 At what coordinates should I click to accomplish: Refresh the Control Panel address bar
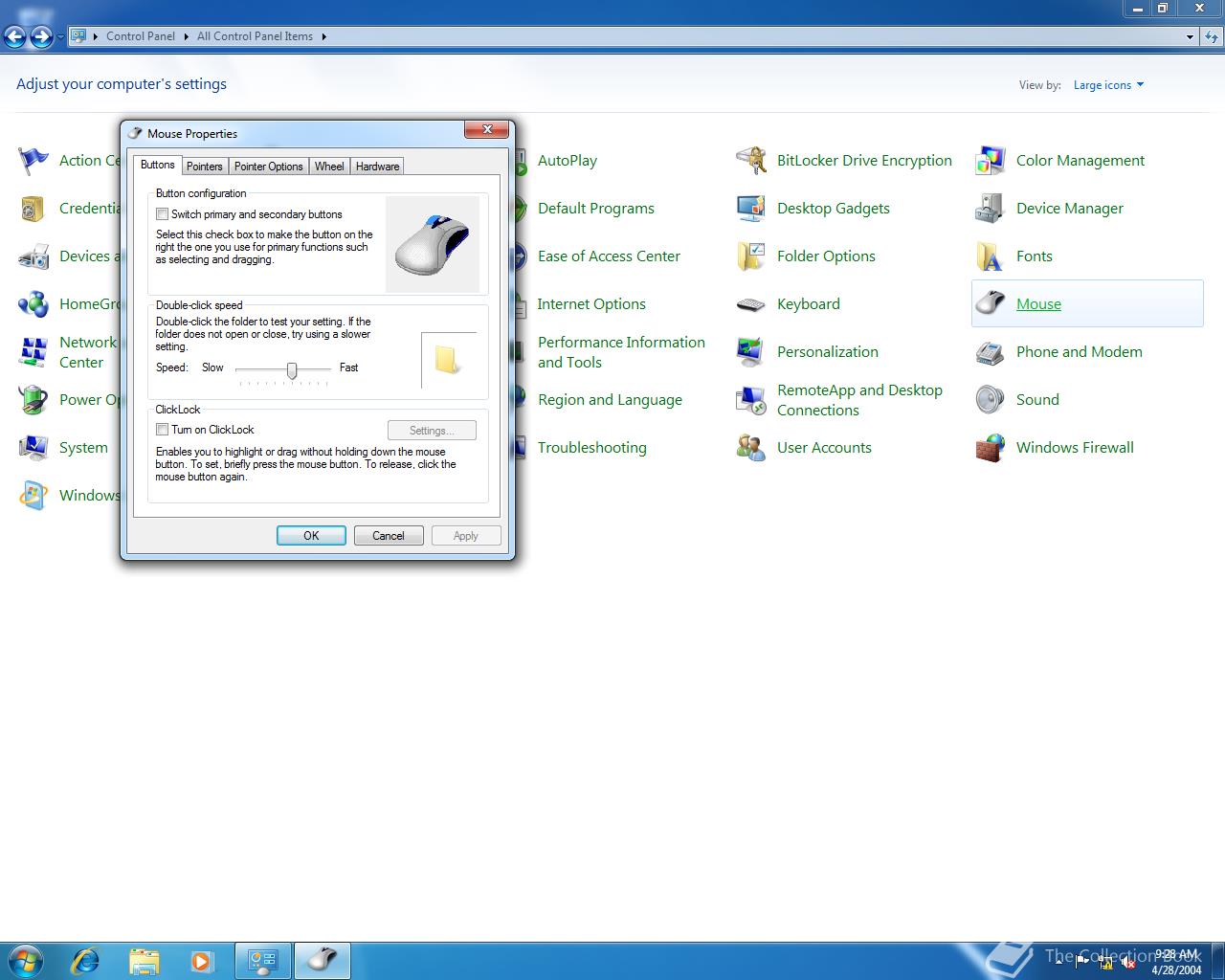[x=1213, y=37]
